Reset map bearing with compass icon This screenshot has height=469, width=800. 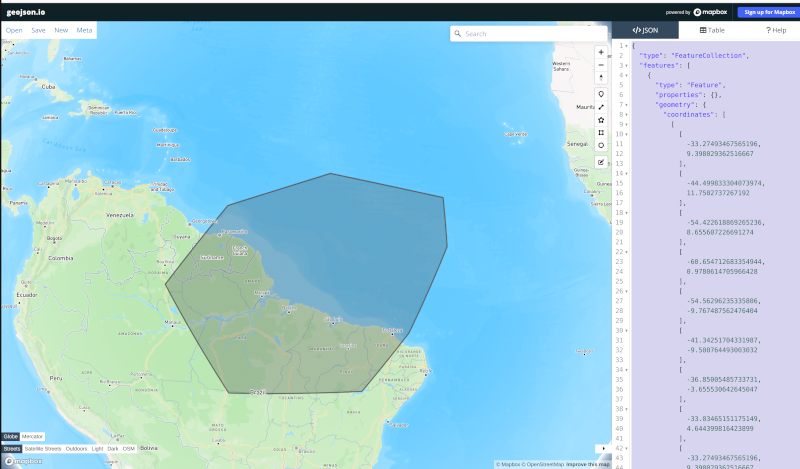point(601,78)
